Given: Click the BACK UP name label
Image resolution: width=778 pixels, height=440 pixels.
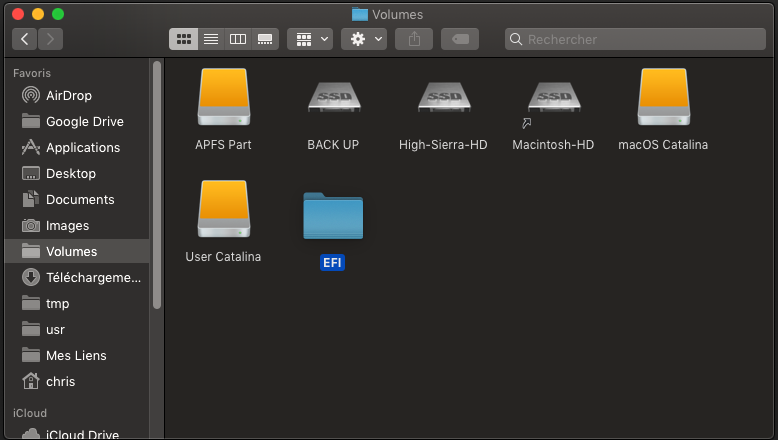Looking at the screenshot, I should (333, 145).
